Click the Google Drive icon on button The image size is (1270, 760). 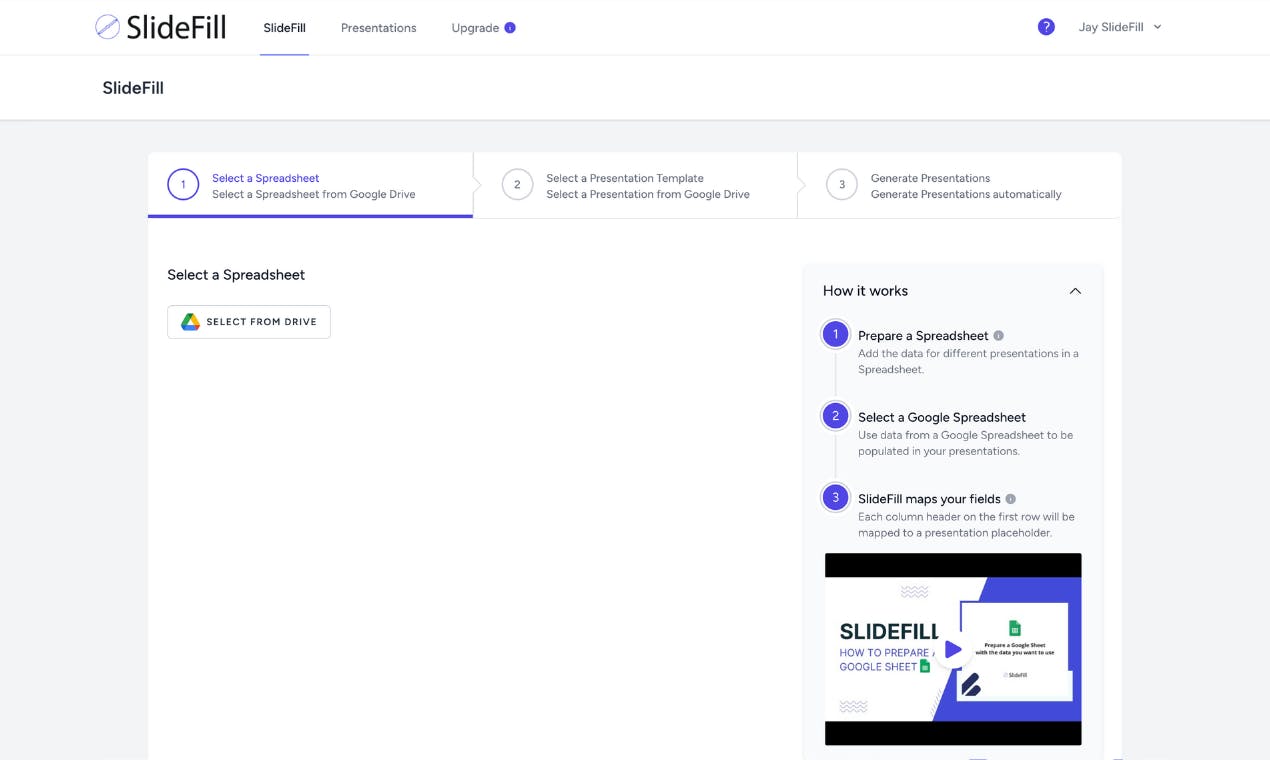(x=190, y=322)
